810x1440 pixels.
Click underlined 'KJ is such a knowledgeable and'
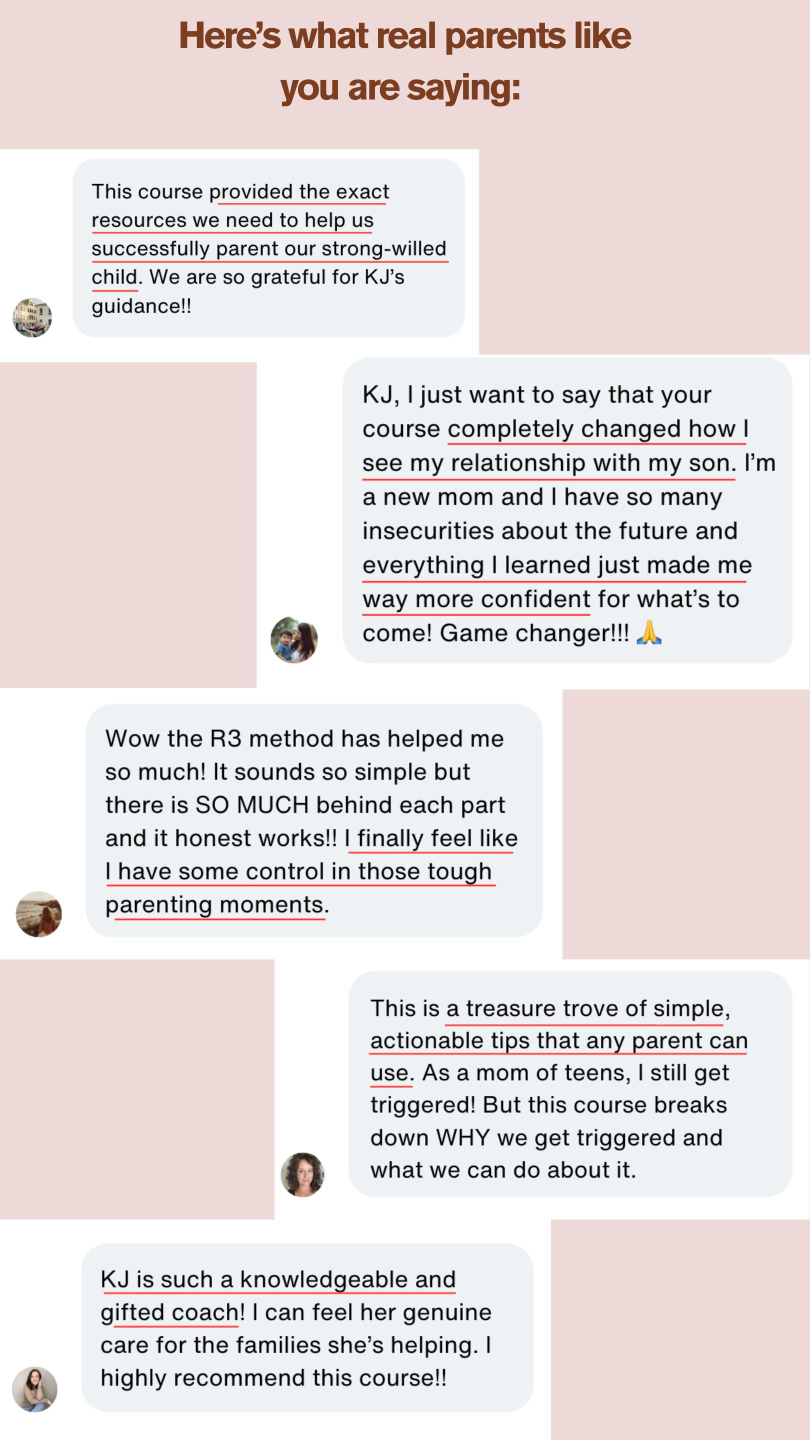pyautogui.click(x=278, y=1280)
